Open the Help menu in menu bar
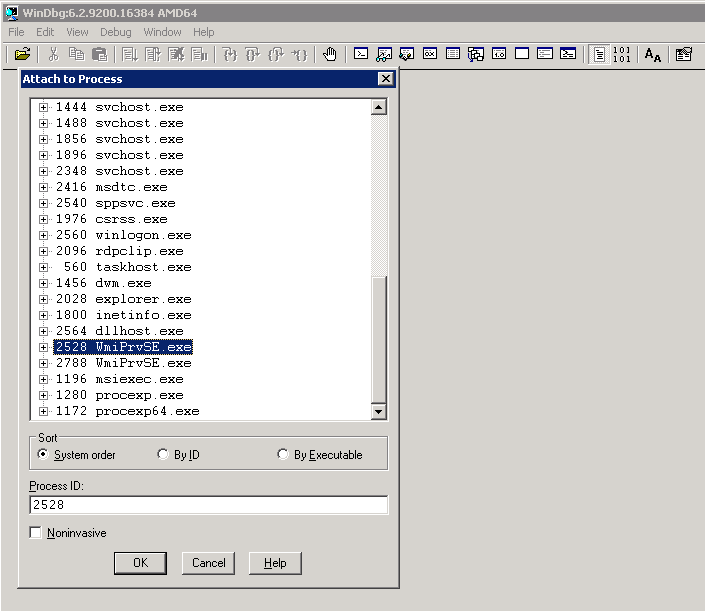The height and width of the screenshot is (611, 705). click(204, 32)
